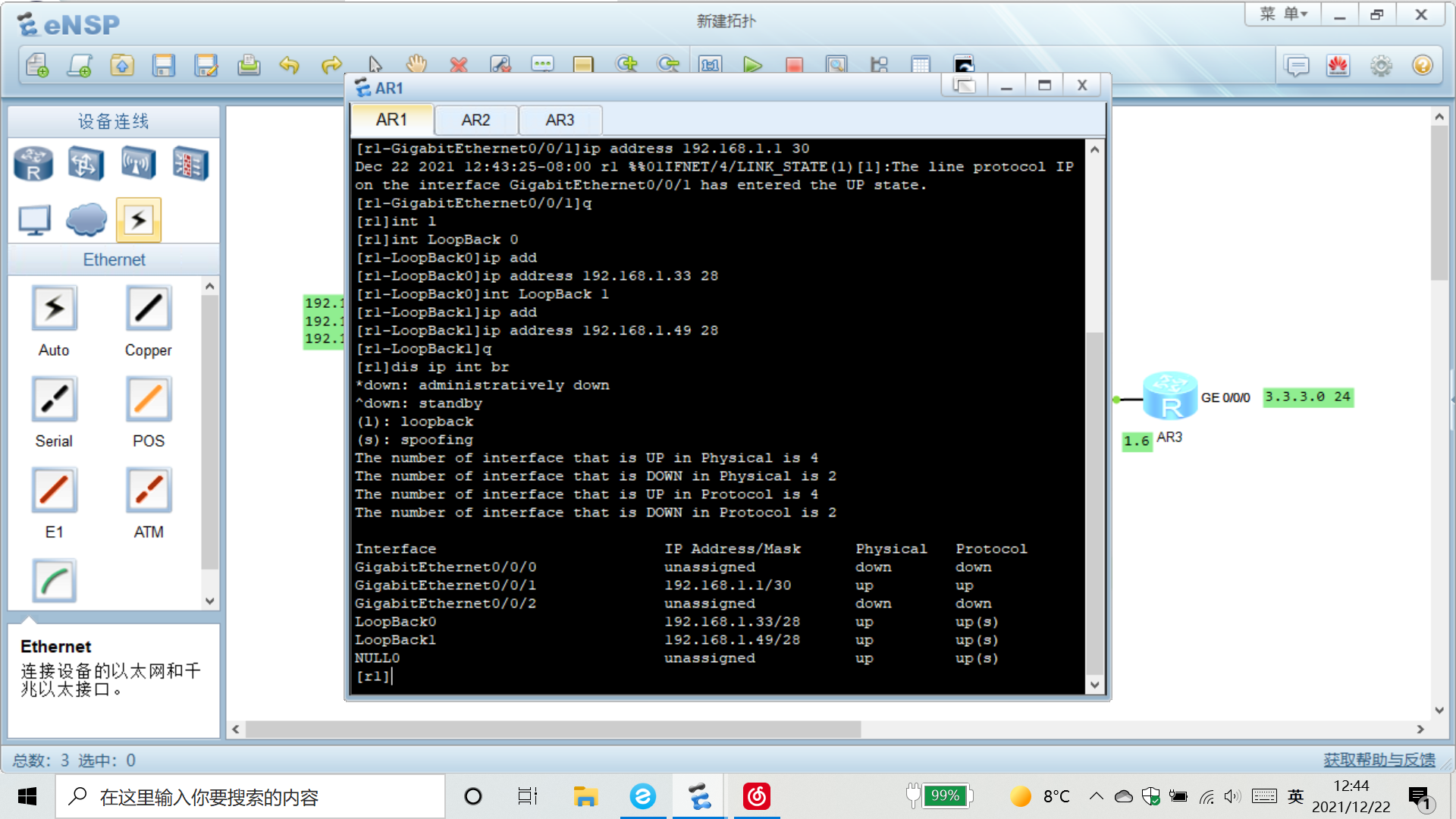
Task: Select the WLAN device category icon
Action: coord(138,164)
